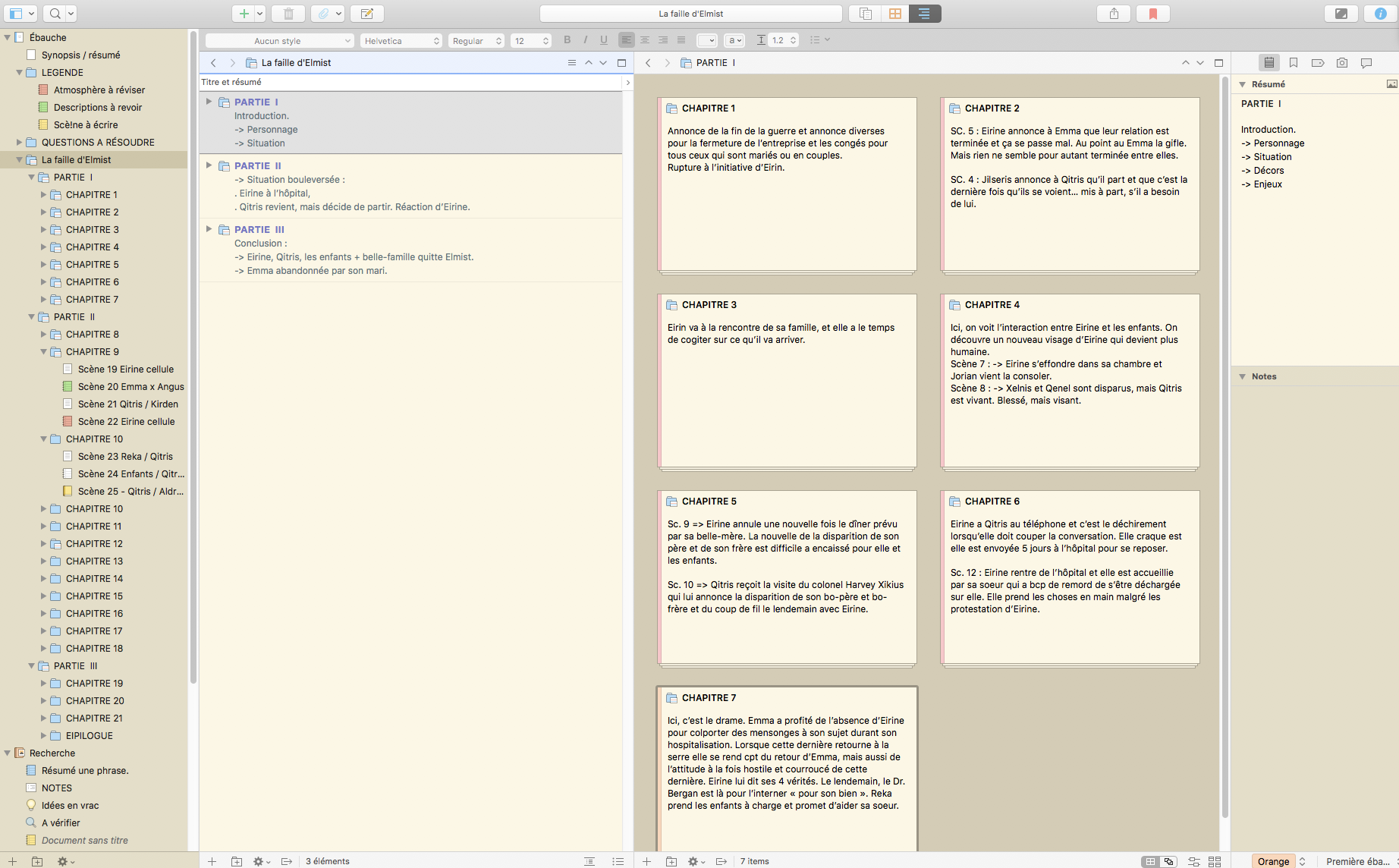Select CHAPITRE 14 in binder
Viewport: 1399px width, 868px height.
pyautogui.click(x=94, y=579)
